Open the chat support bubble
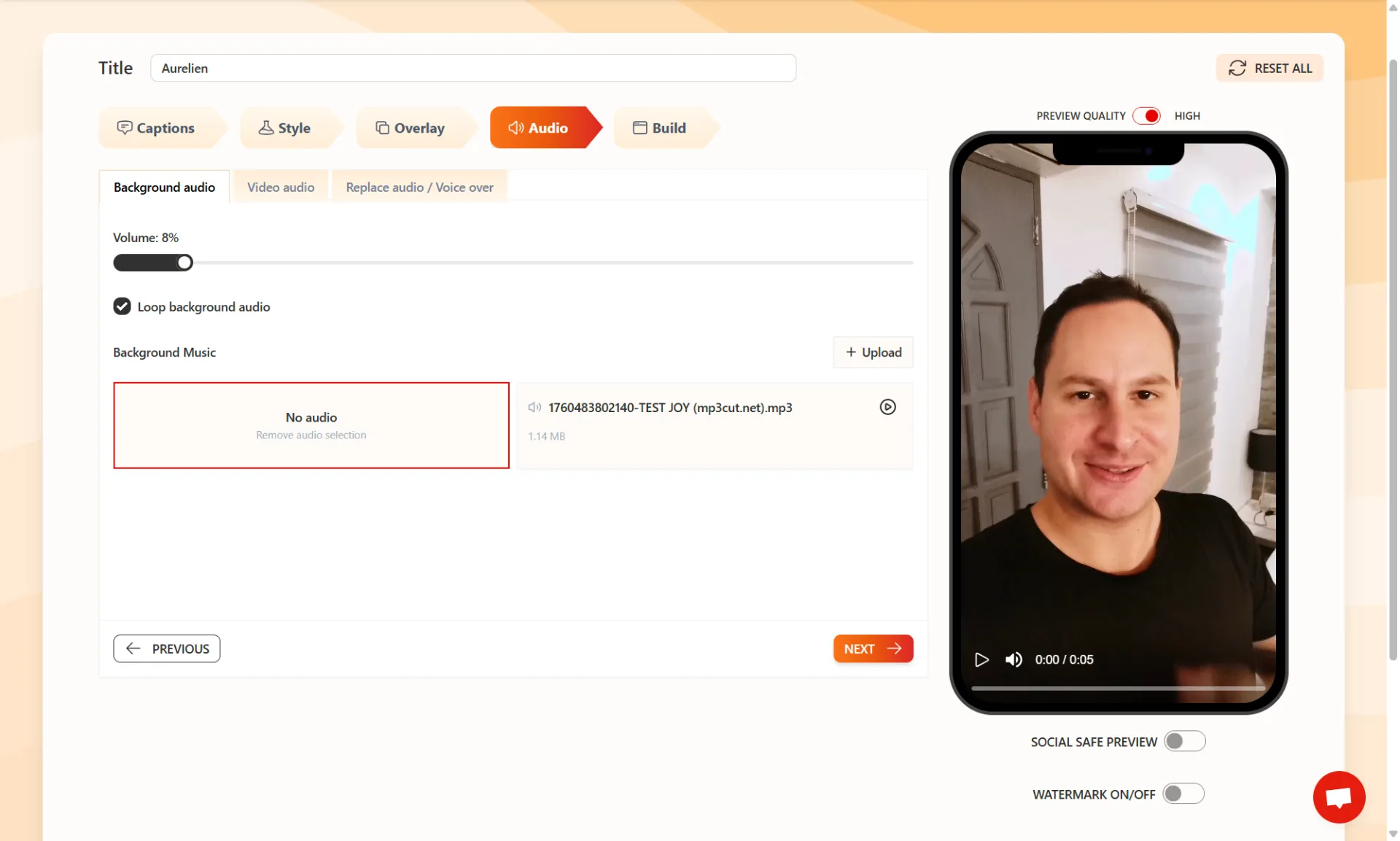Image resolution: width=1400 pixels, height=841 pixels. click(x=1339, y=797)
